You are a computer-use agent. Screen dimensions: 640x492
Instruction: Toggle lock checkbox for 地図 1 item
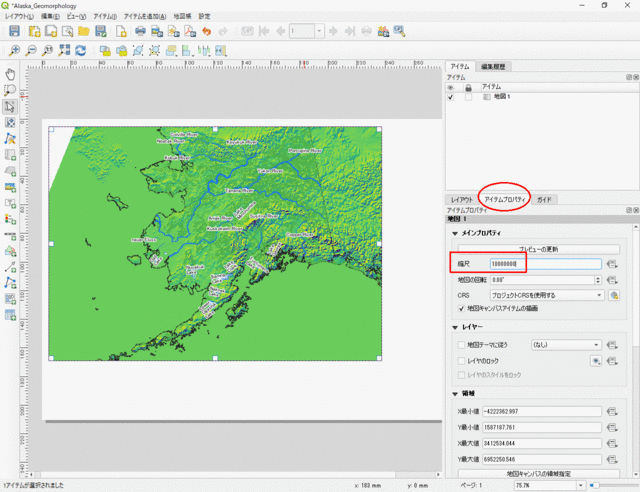(468, 97)
